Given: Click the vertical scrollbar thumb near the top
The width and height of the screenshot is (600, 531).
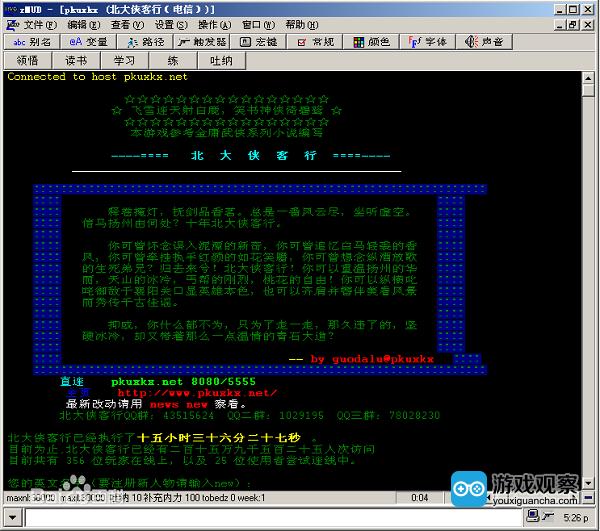Looking at the screenshot, I should click(588, 90).
